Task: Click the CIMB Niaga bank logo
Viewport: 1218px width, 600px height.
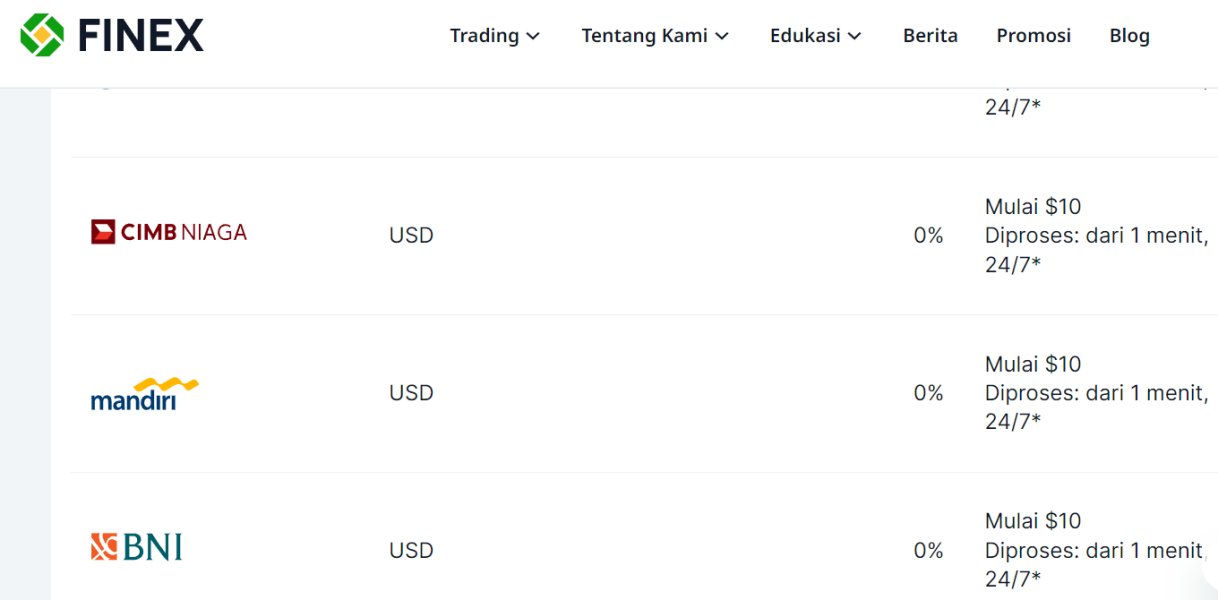Action: [x=168, y=232]
